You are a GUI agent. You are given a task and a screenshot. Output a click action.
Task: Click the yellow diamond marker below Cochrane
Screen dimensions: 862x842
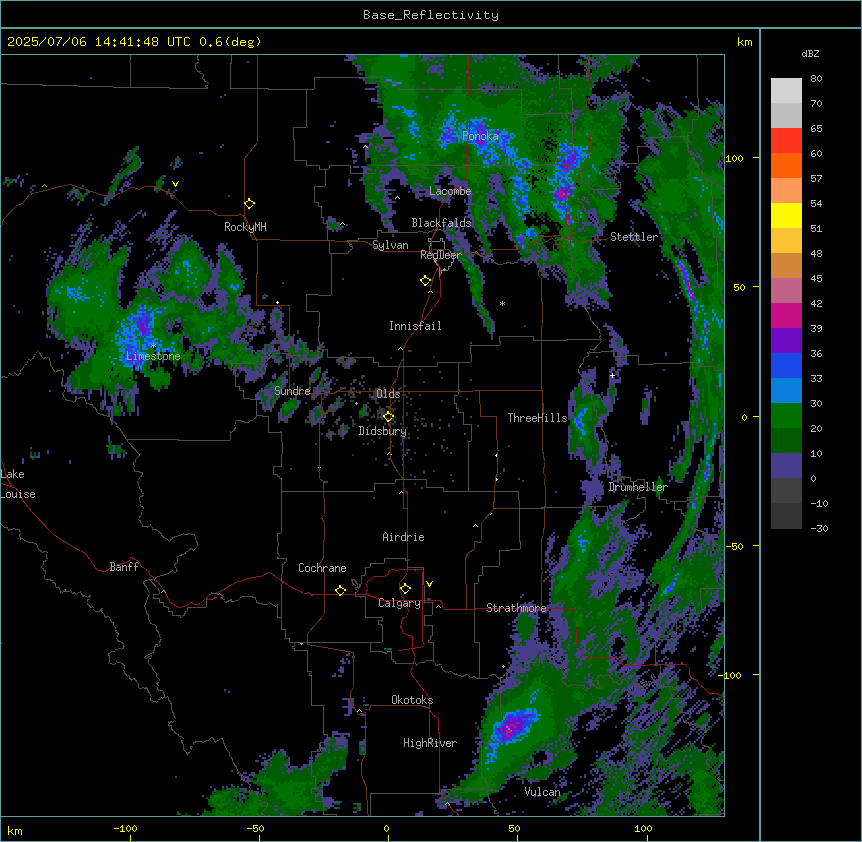point(340,590)
